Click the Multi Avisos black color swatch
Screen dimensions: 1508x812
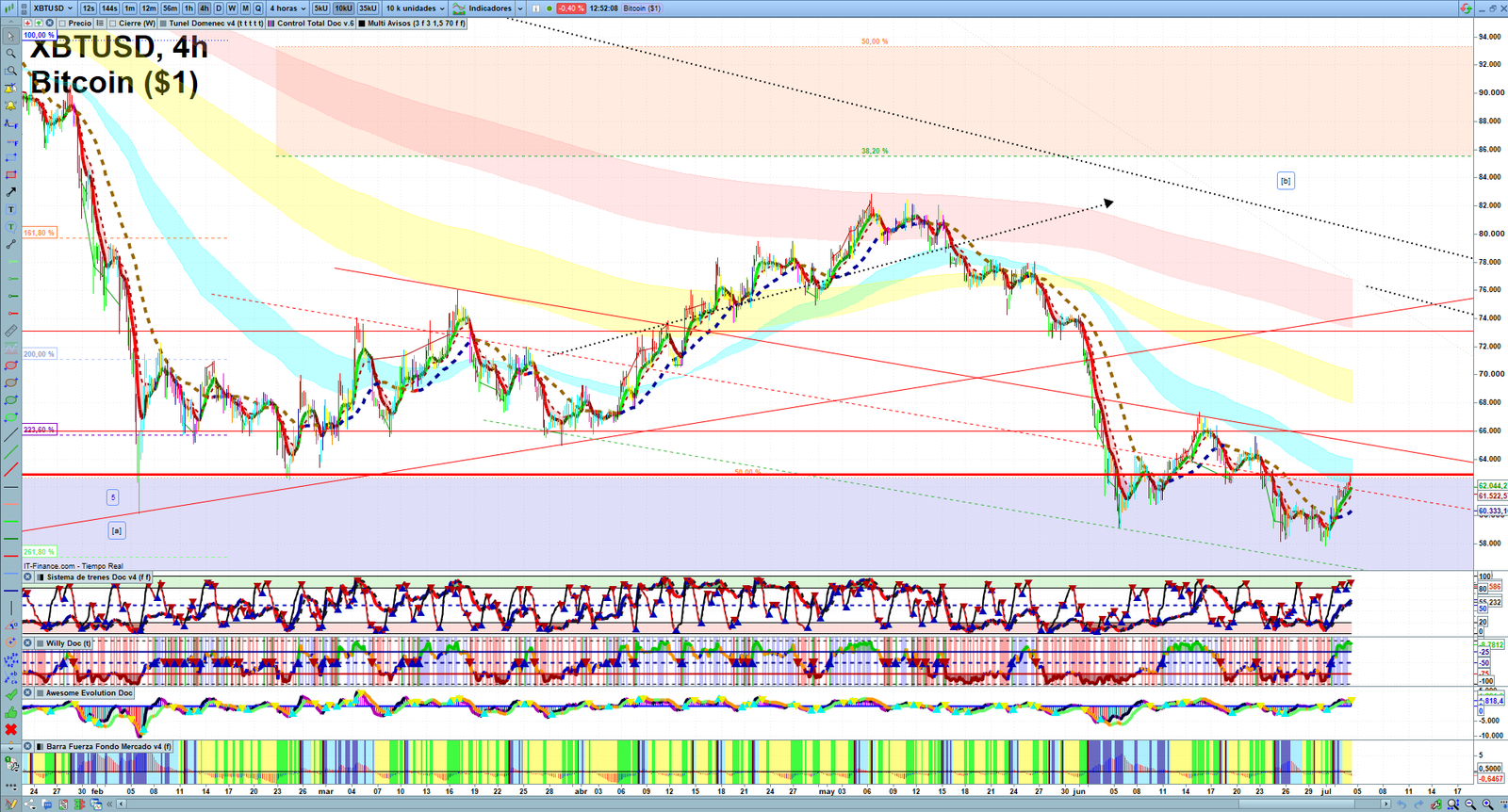[363, 24]
